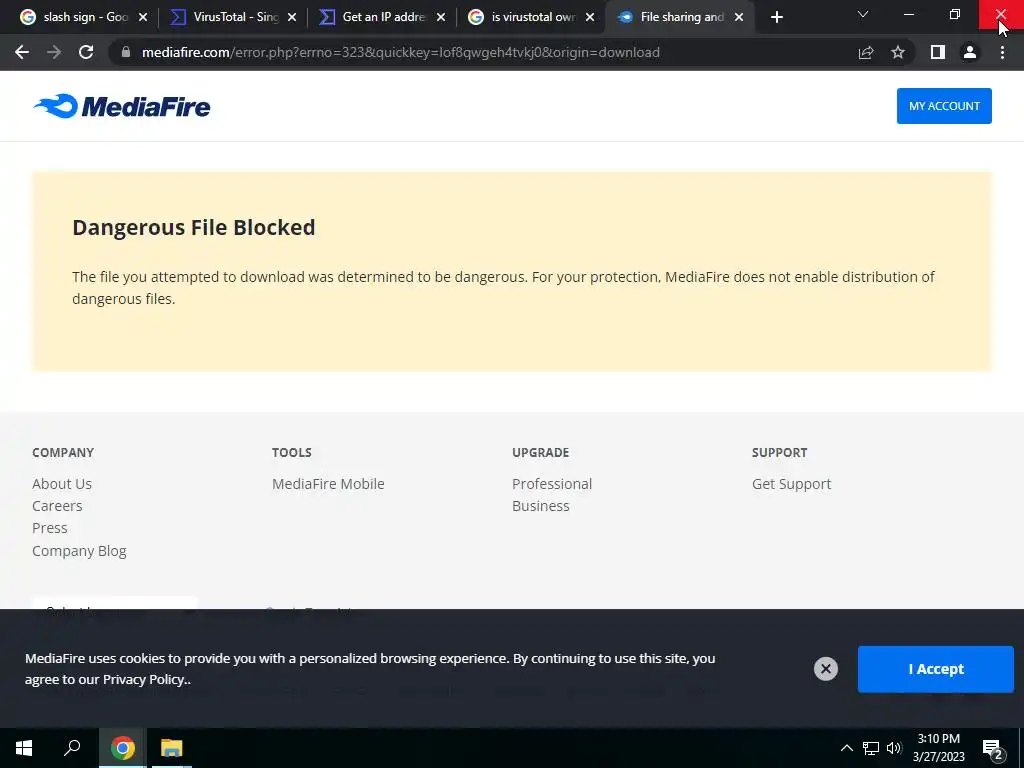Go back using browser back arrow
The height and width of the screenshot is (768, 1024).
tap(22, 52)
